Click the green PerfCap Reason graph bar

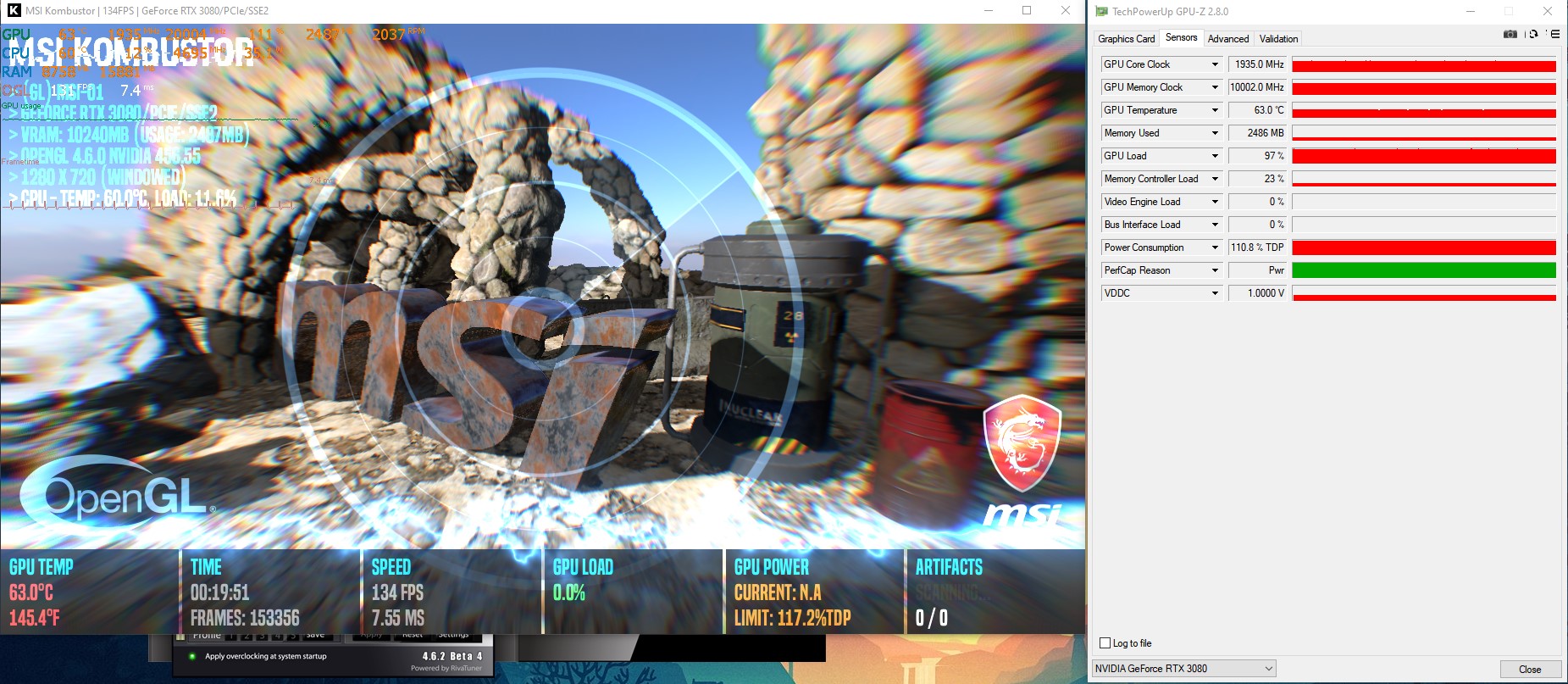pyautogui.click(x=1424, y=270)
